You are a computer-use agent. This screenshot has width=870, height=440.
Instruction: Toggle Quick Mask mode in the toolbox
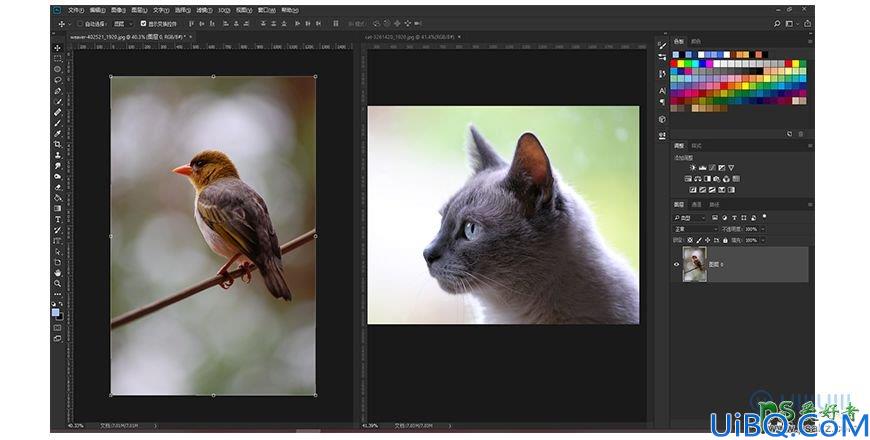pyautogui.click(x=58, y=328)
